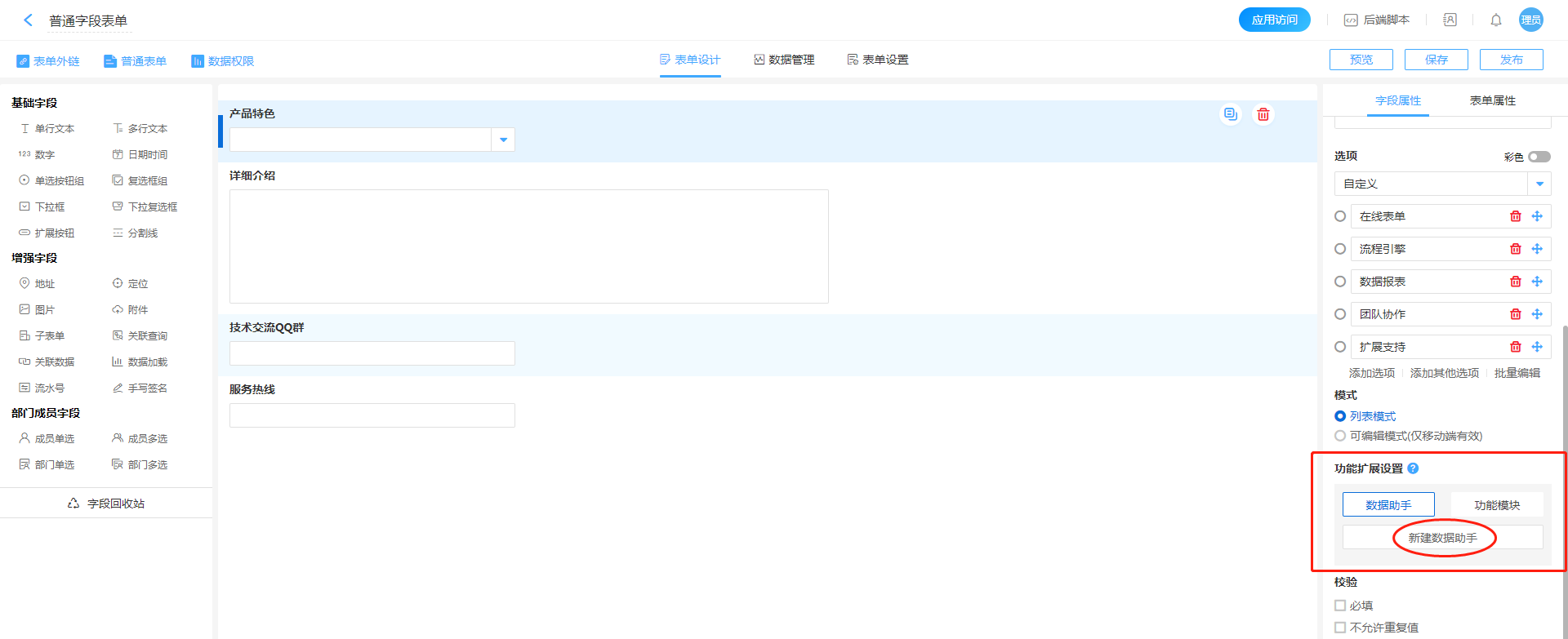The height and width of the screenshot is (639, 1568).
Task: Select 可编辑模式 radio button
Action: pos(1340,436)
